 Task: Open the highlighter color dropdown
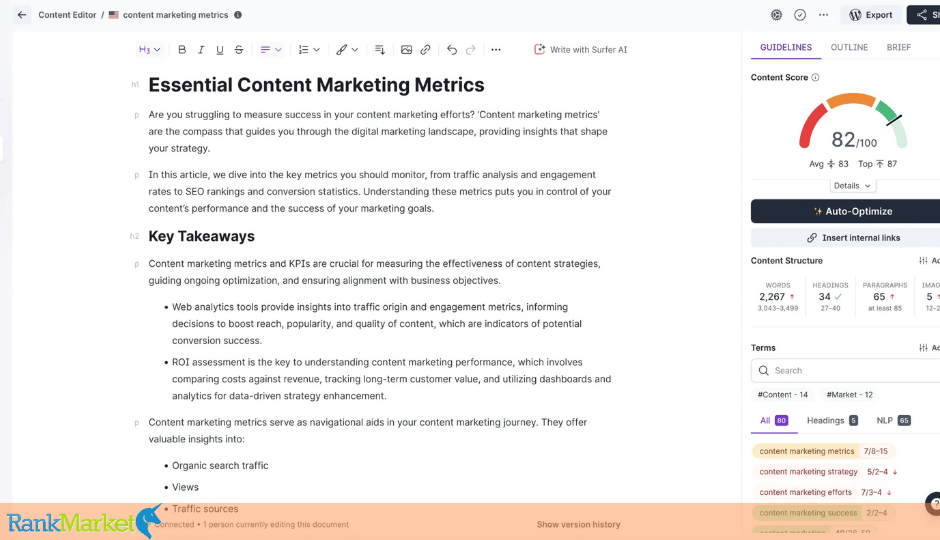click(x=347, y=50)
